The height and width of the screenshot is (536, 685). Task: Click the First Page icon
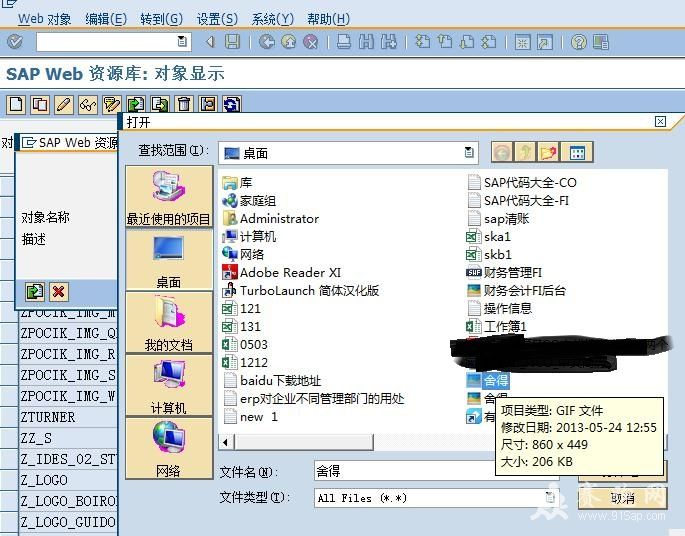(422, 42)
